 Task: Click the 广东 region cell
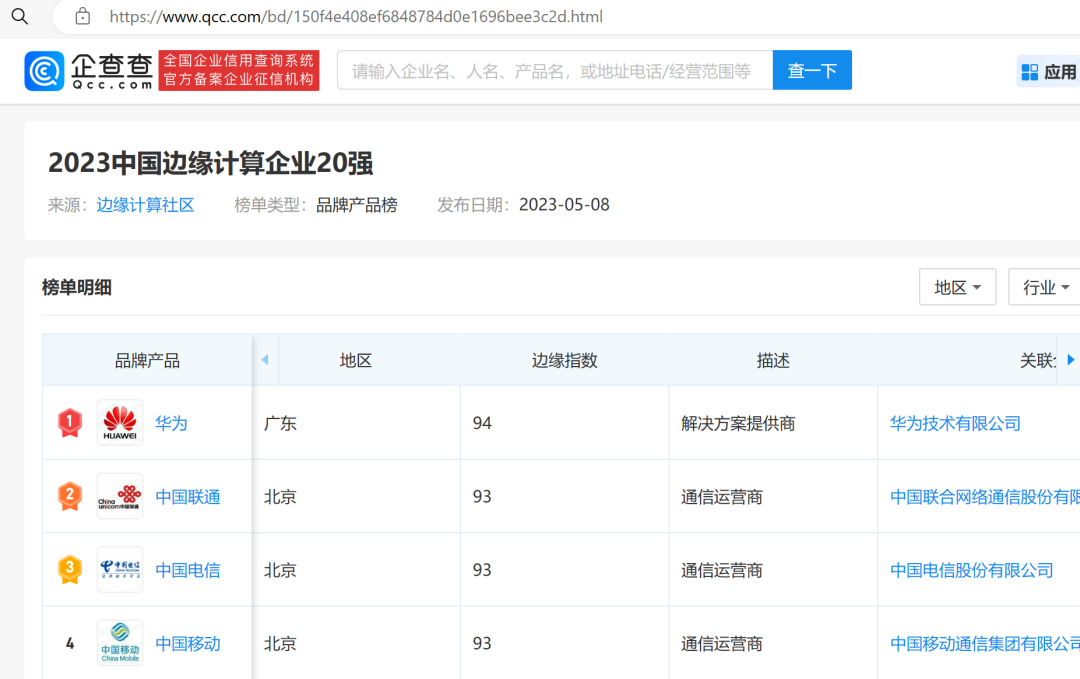280,423
